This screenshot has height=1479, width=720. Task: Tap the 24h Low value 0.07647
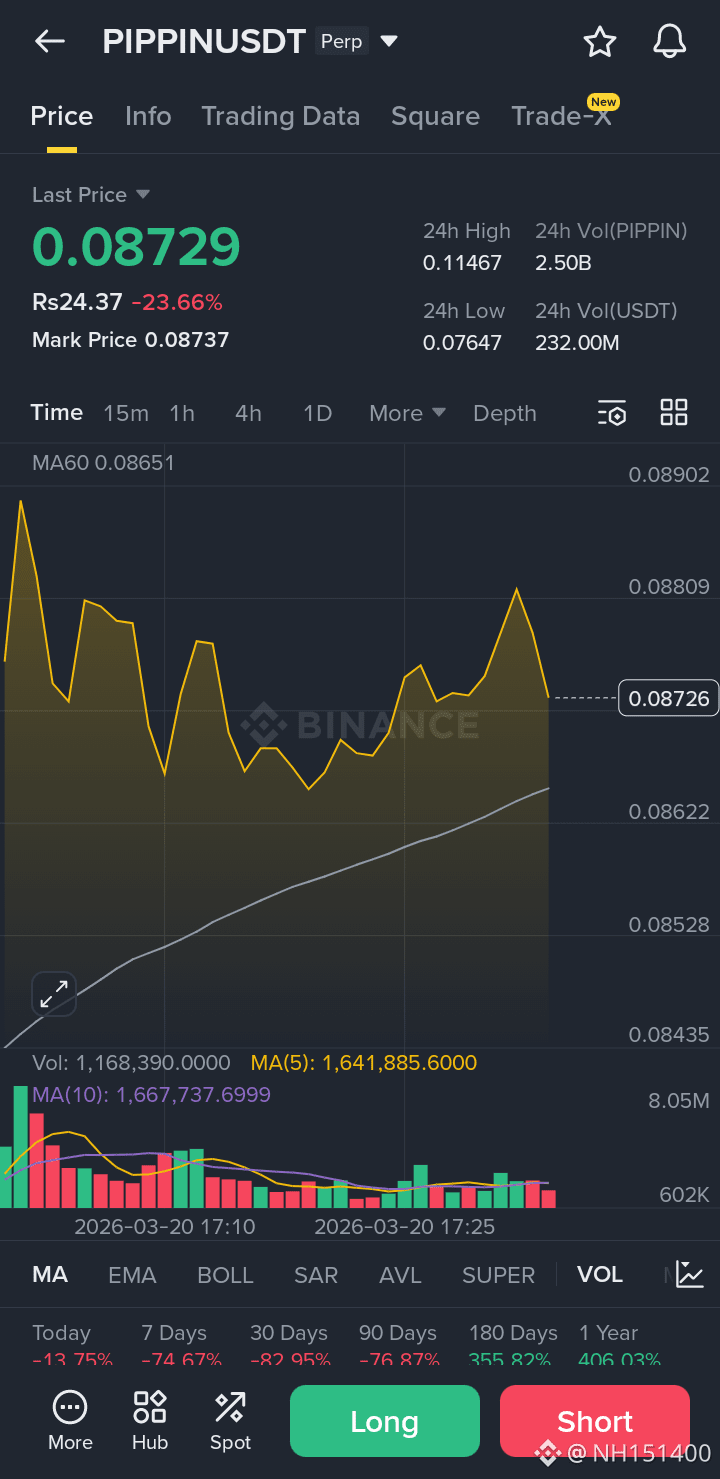pos(462,343)
